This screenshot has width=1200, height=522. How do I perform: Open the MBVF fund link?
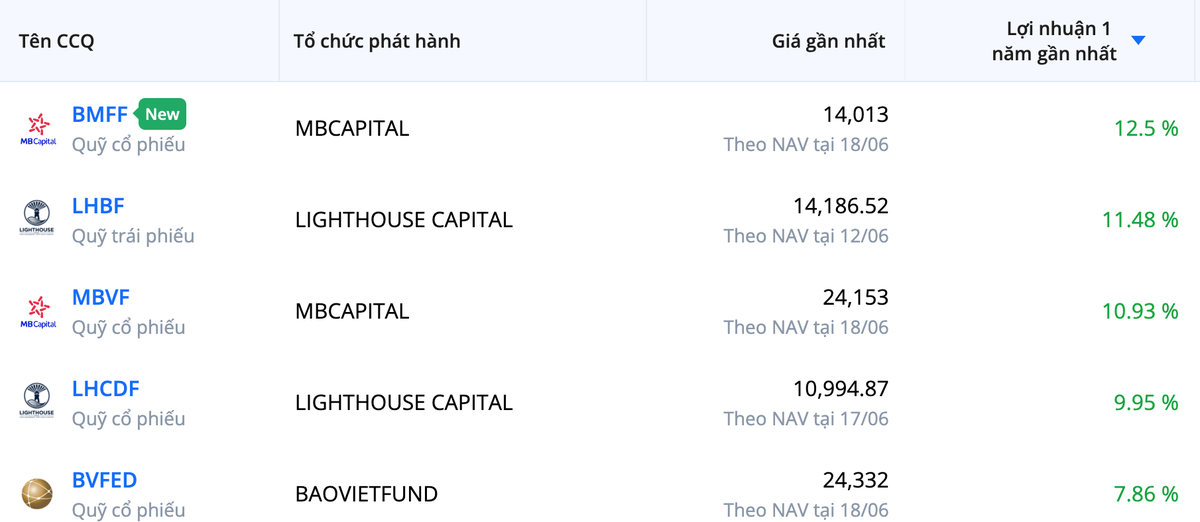[x=101, y=297]
